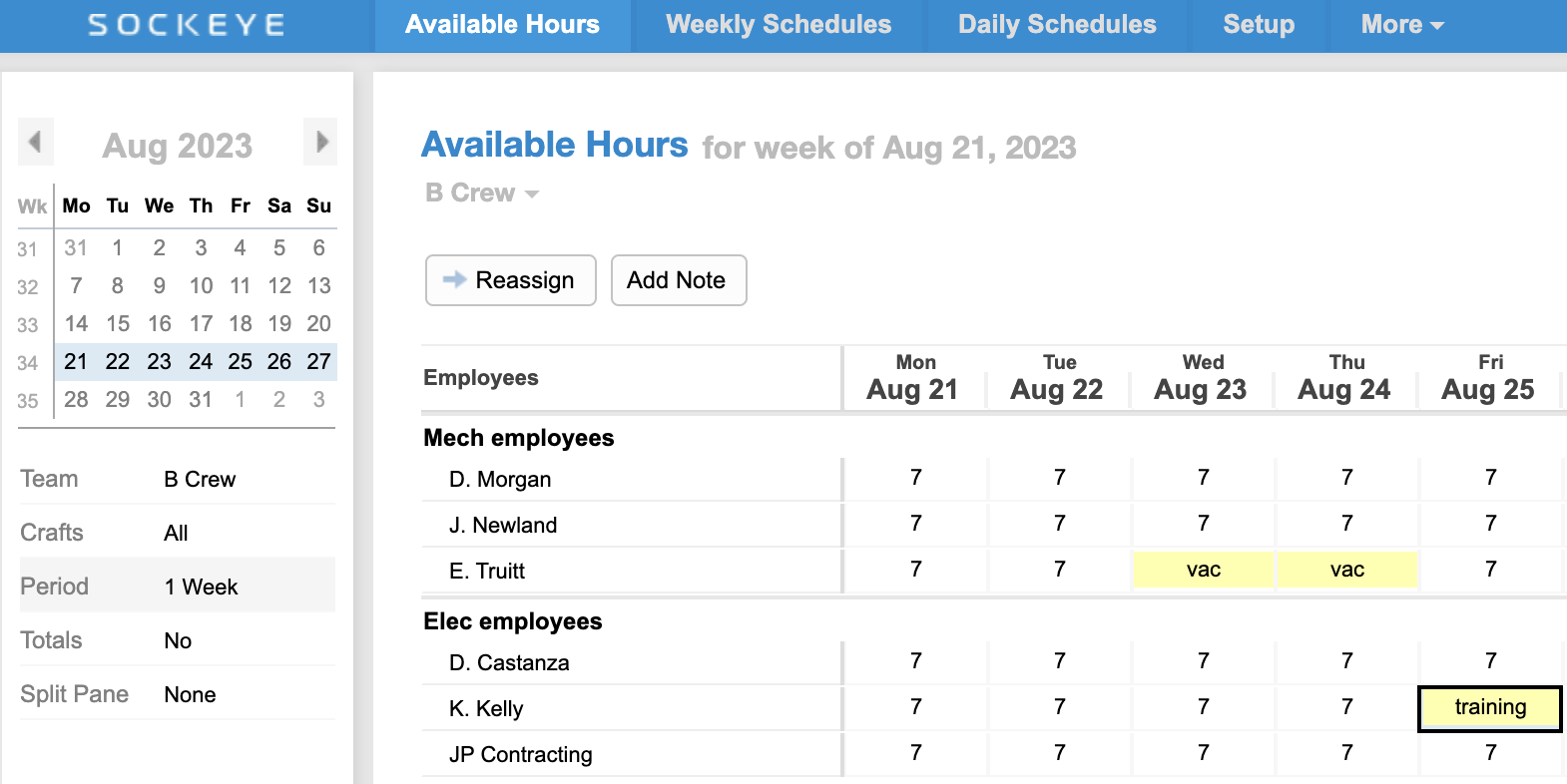The height and width of the screenshot is (784, 1567).
Task: Click the Sockeye logo
Action: [185, 25]
